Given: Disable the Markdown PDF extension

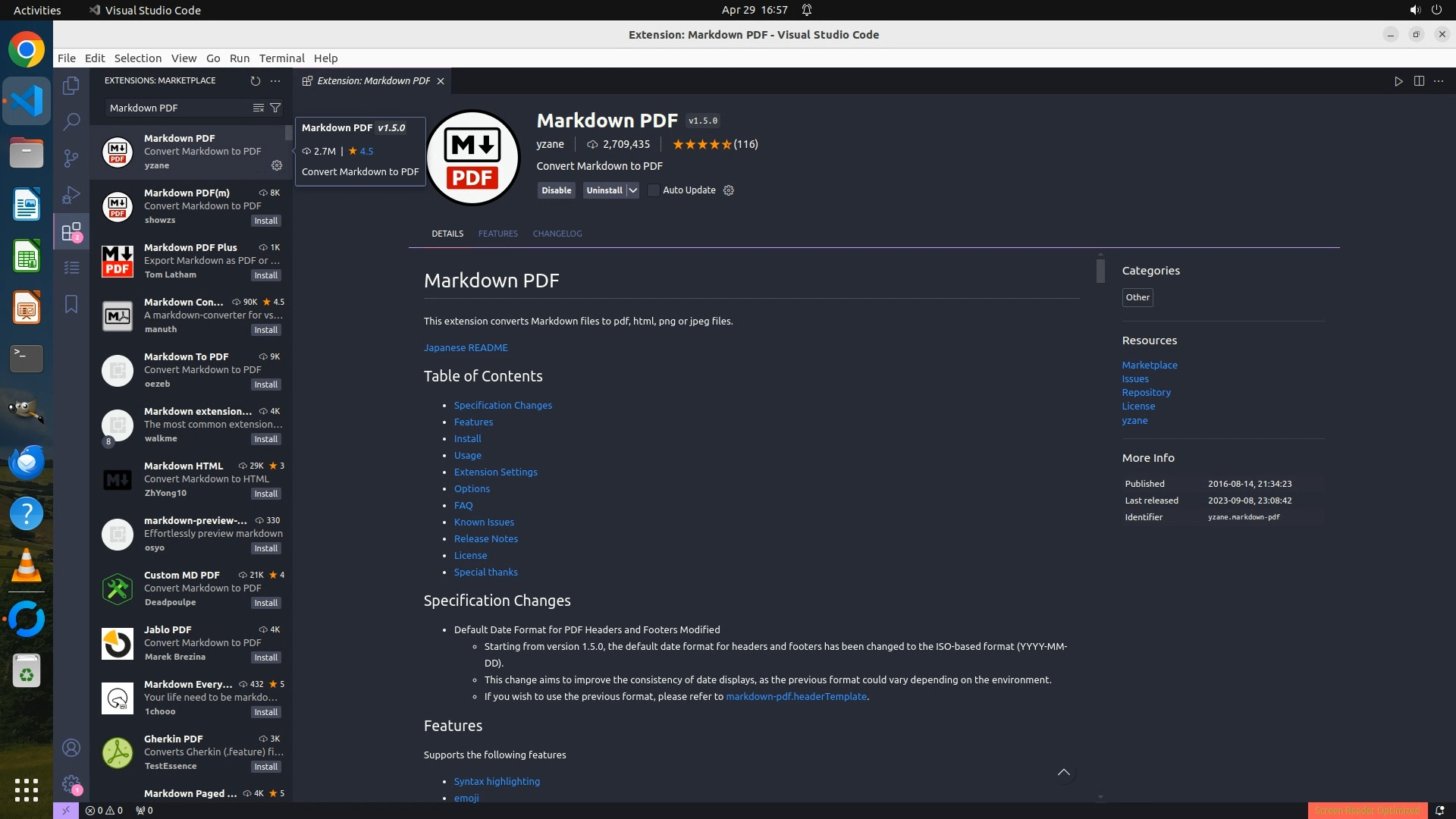Looking at the screenshot, I should point(556,190).
